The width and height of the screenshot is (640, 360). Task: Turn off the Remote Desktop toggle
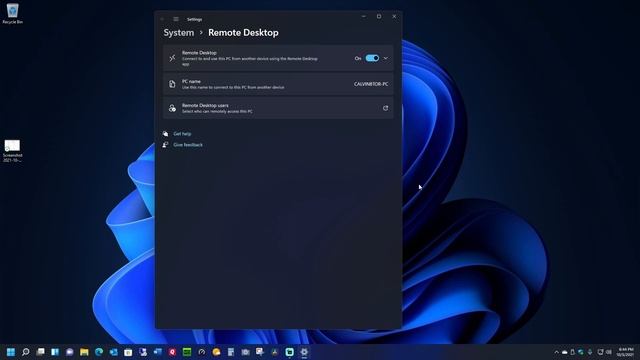click(x=372, y=58)
